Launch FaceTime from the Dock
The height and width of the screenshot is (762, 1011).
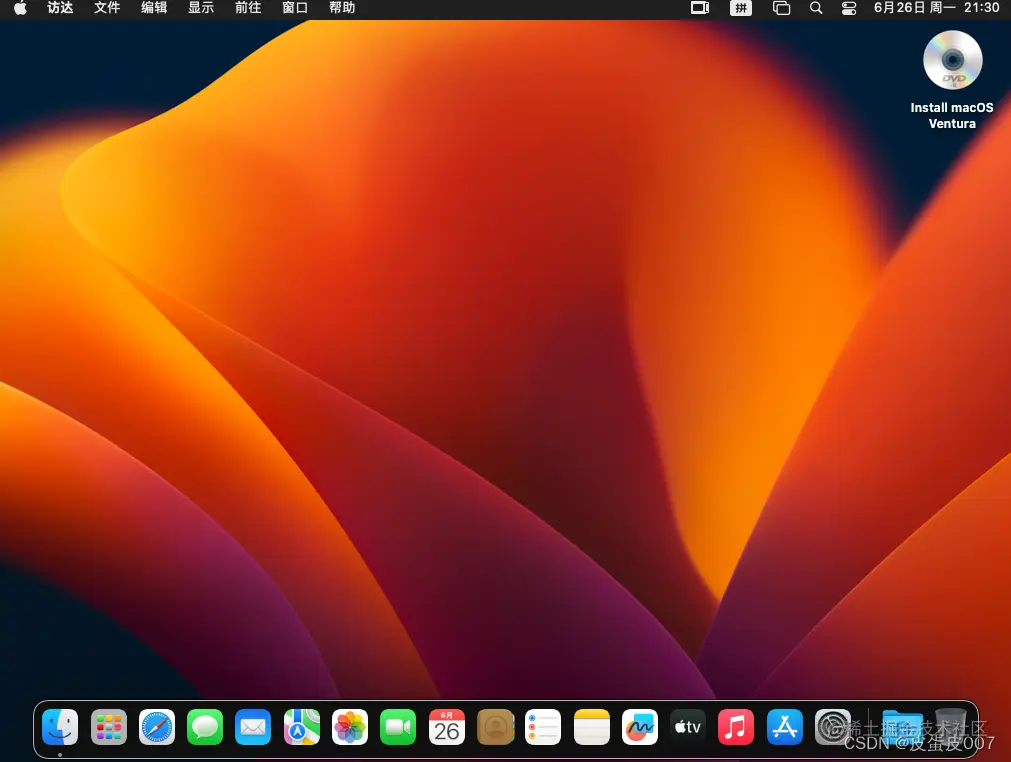tap(398, 727)
